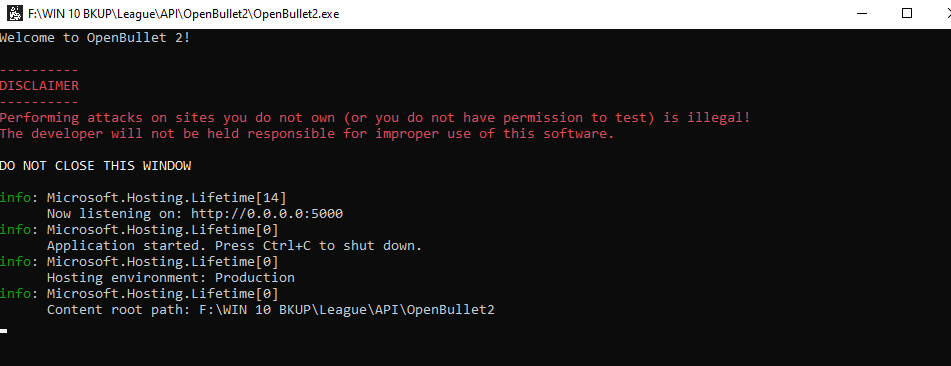Click the 'DO NOT CLOSE THIS WINDOW' text

95,166
